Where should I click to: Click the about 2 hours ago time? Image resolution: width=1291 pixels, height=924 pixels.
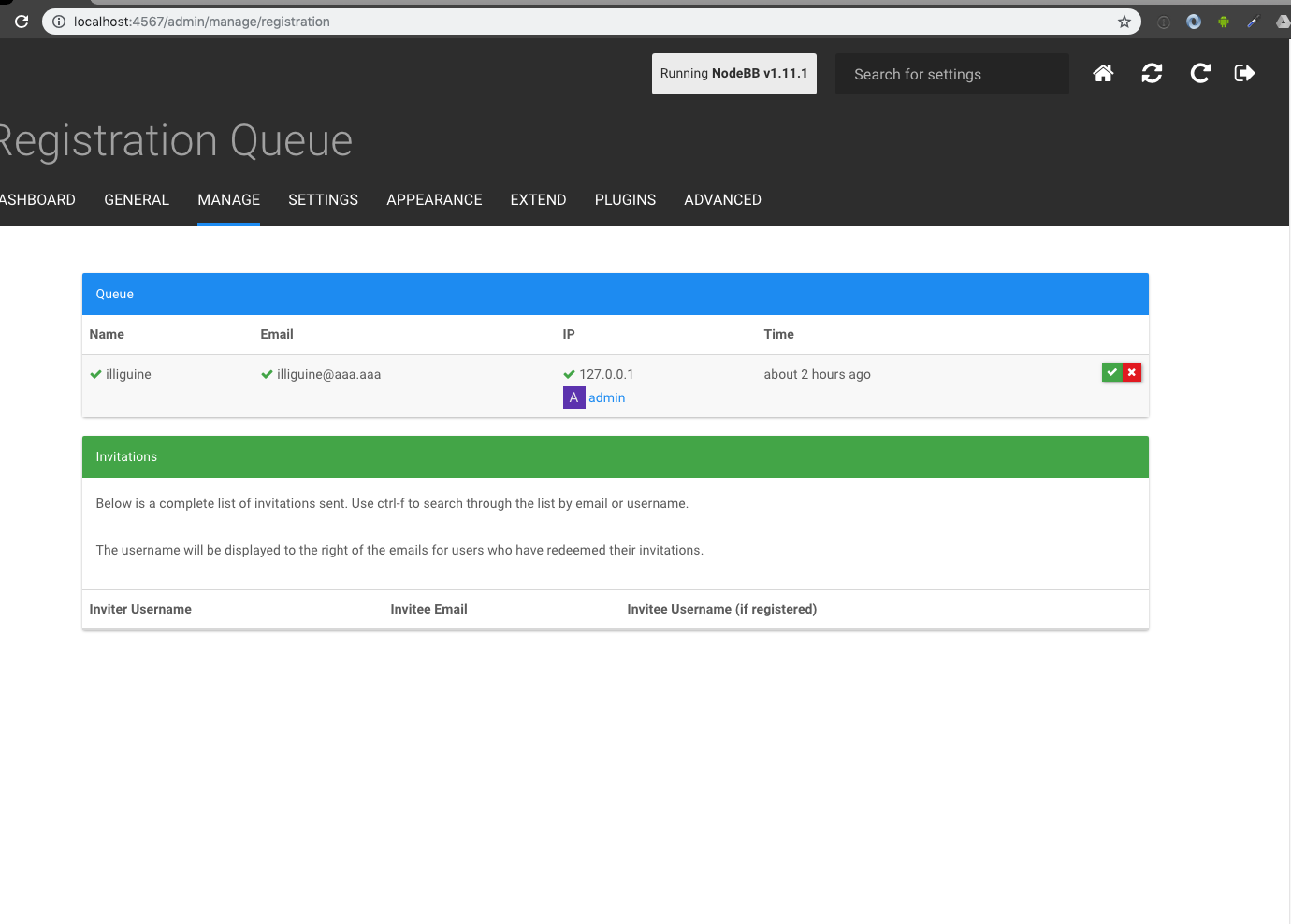pos(817,374)
